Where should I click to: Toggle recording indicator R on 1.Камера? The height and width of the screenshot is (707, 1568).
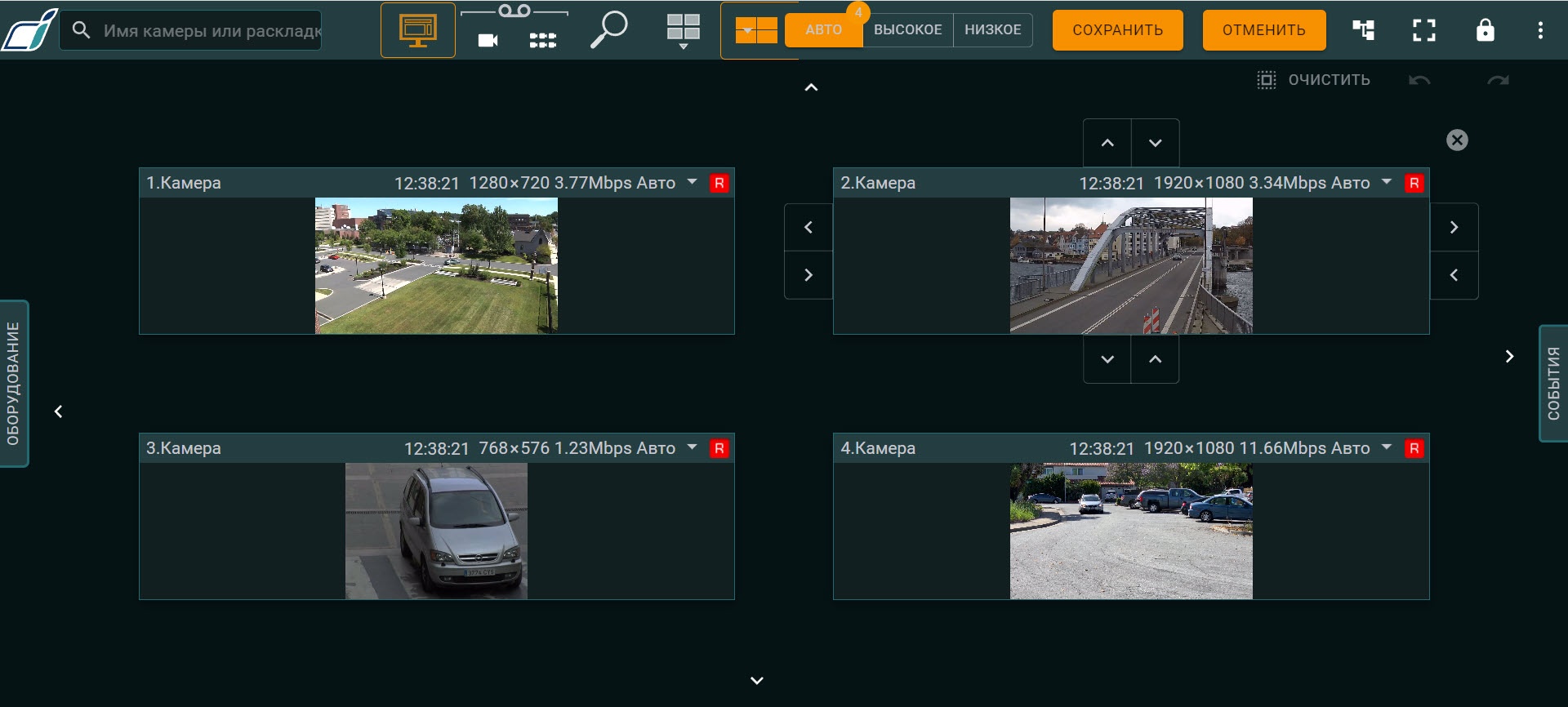coord(719,183)
